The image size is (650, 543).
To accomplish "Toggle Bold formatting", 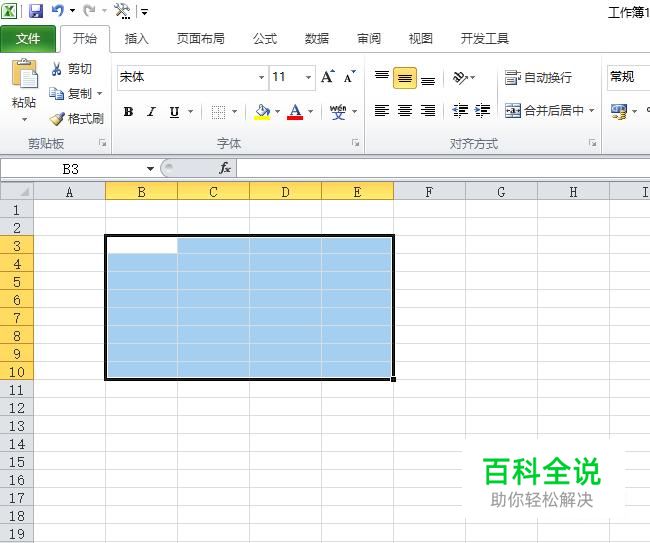I will coord(129,112).
